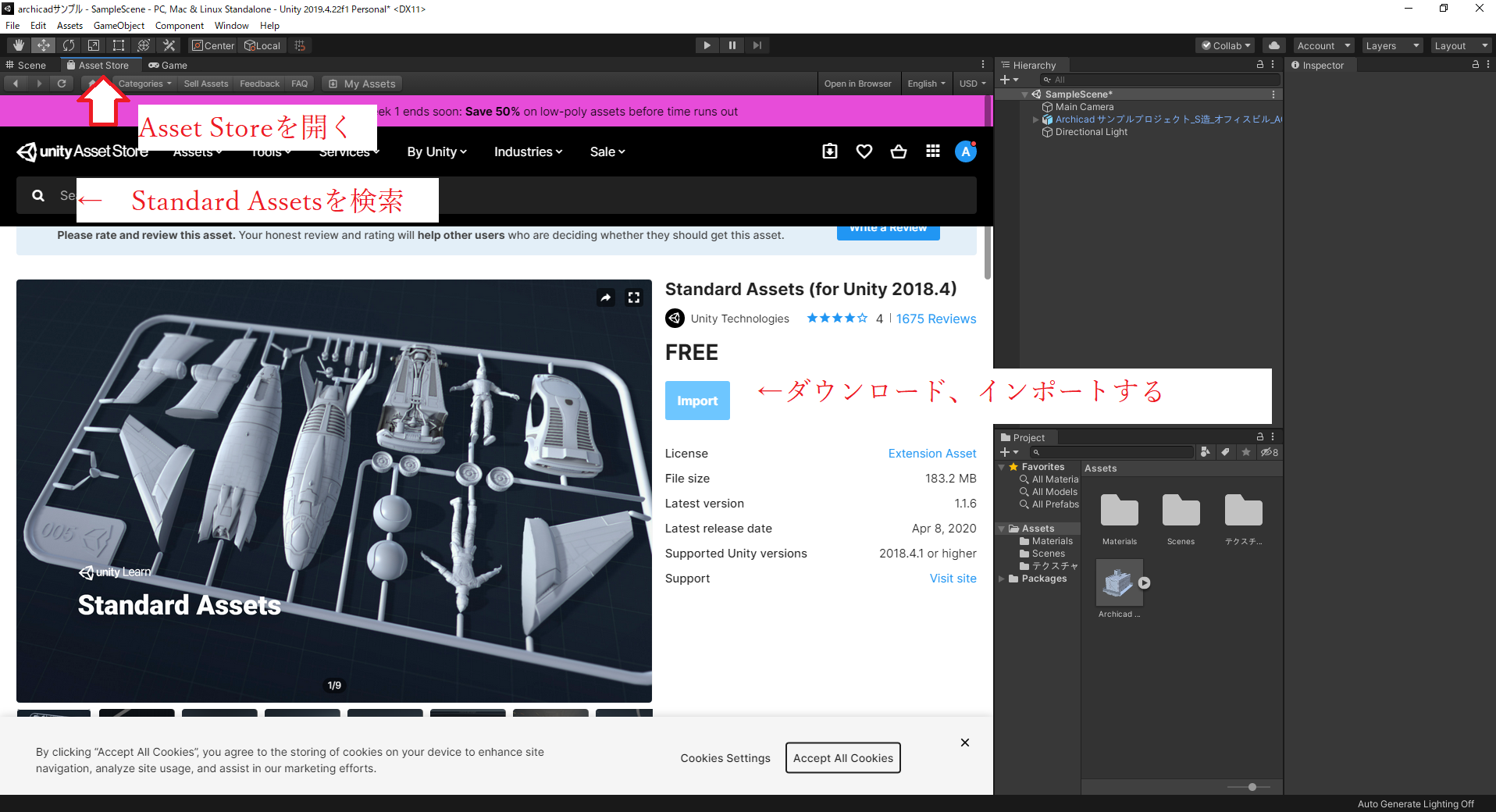Switch to the Game tab
Viewport: 1496px width, 812px height.
pos(168,65)
